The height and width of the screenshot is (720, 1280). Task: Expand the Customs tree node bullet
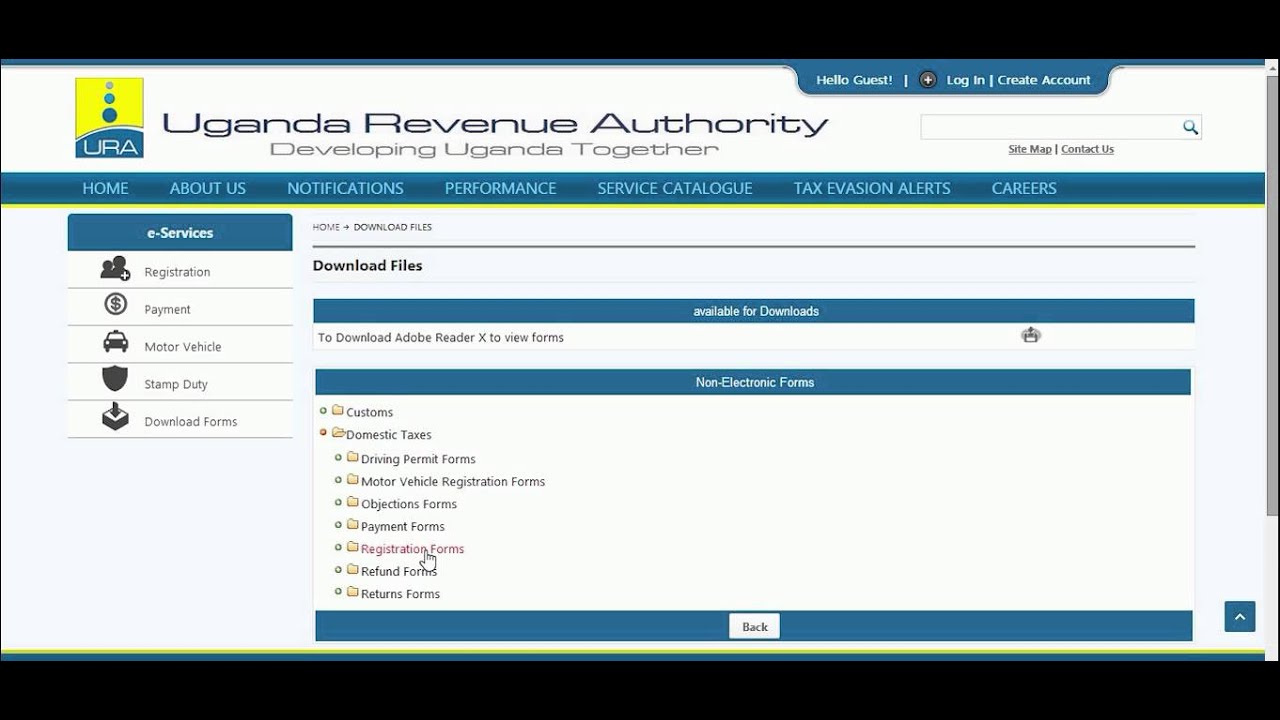[323, 410]
